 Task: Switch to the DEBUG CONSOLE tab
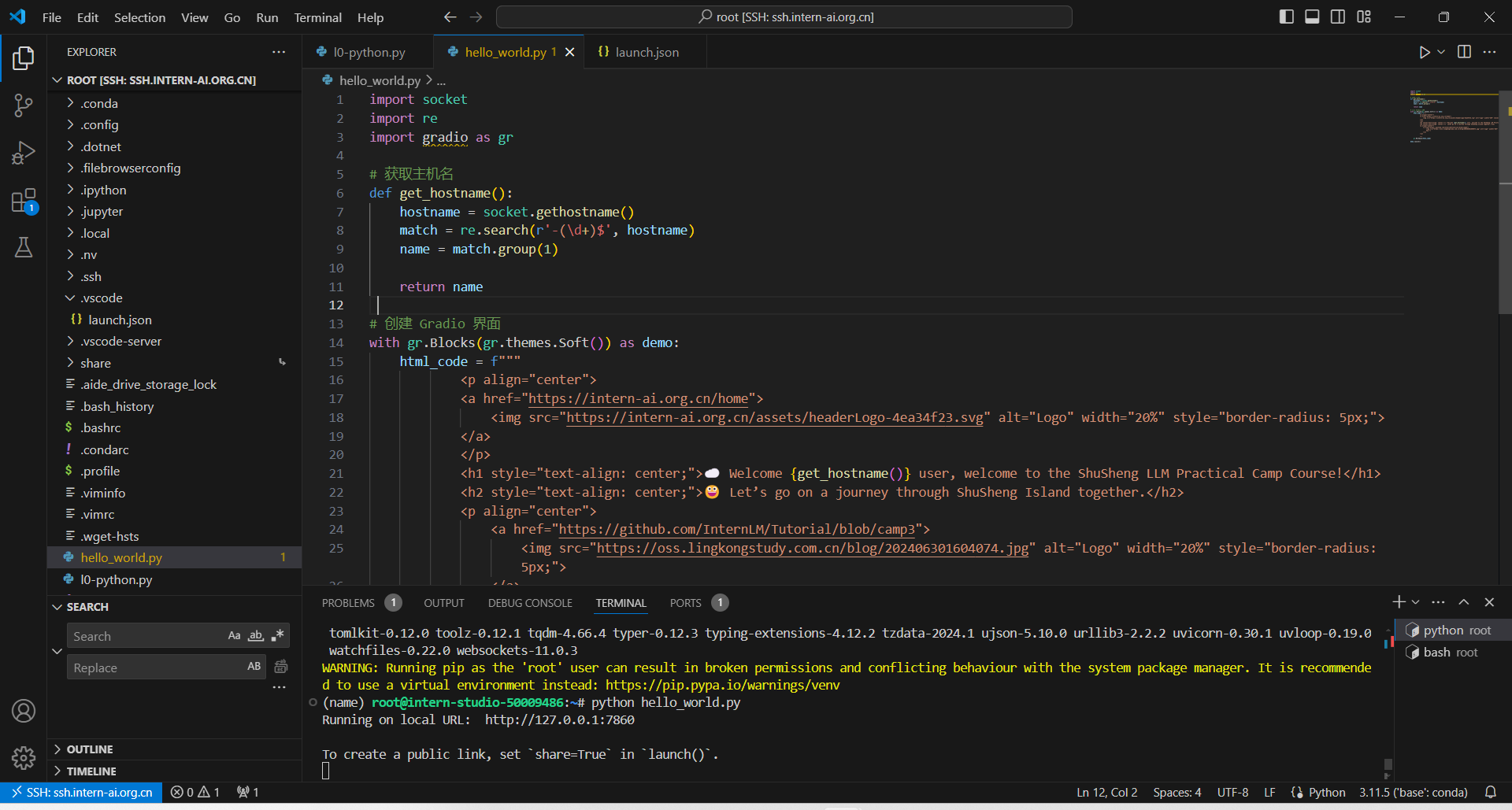[530, 603]
